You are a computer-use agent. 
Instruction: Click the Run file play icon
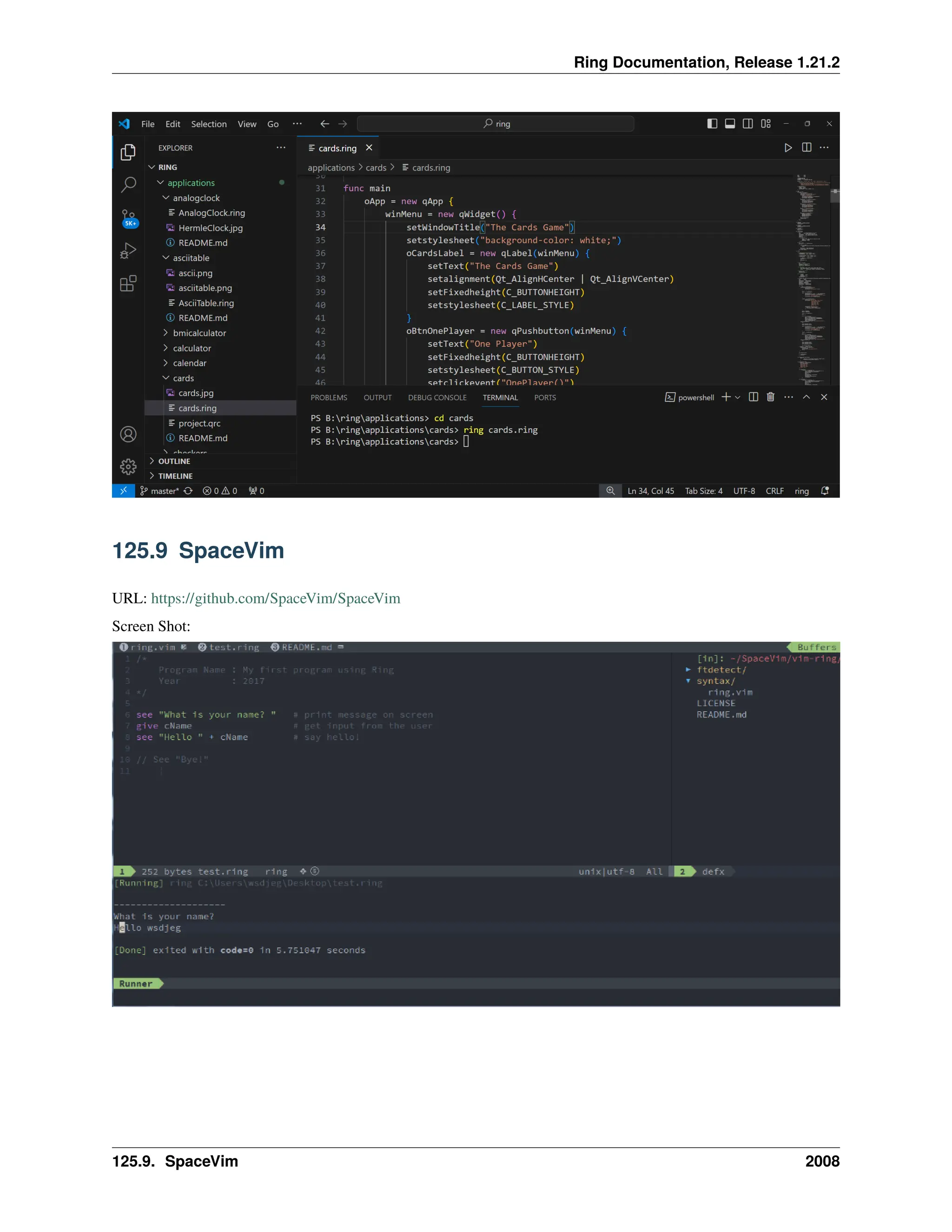[788, 148]
